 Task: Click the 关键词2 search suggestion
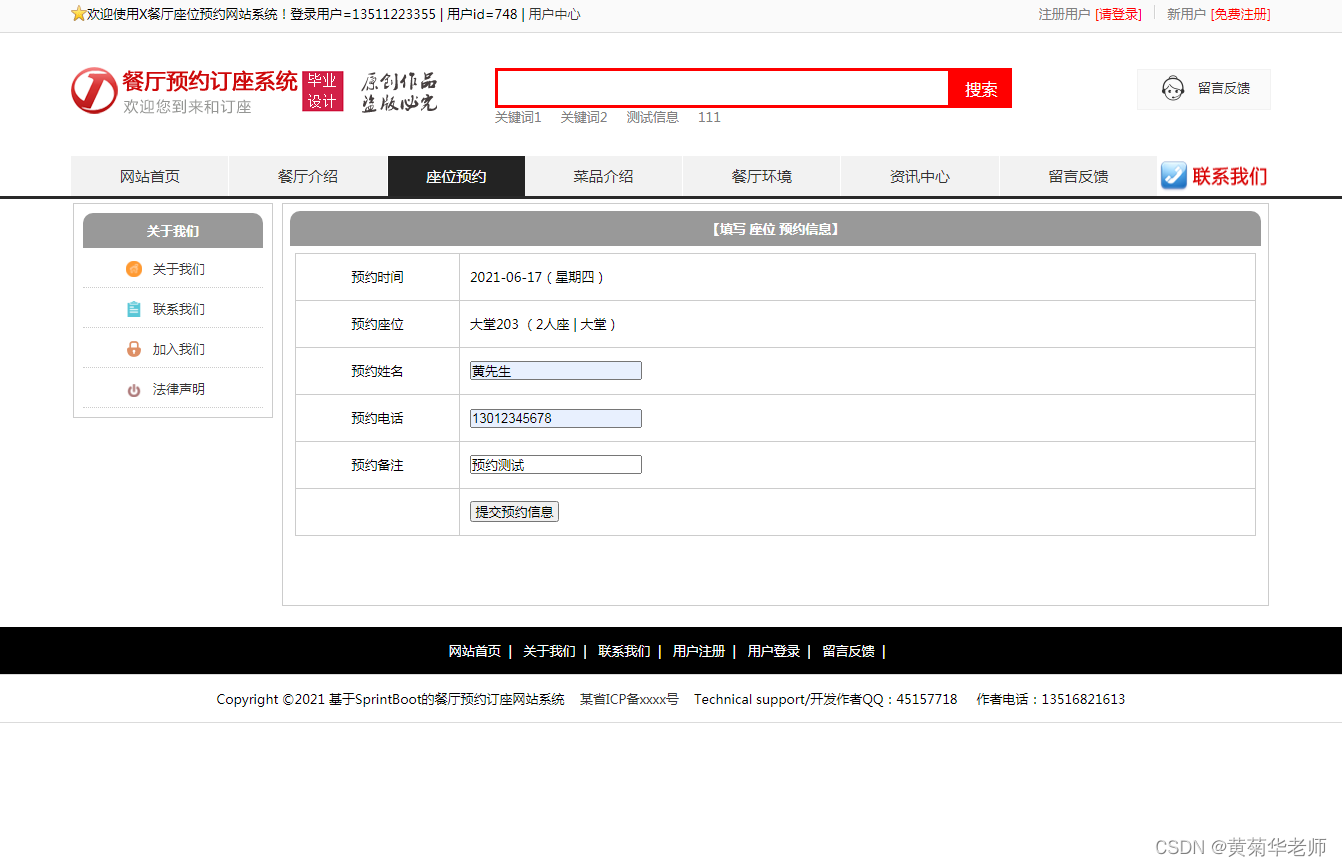[x=584, y=117]
